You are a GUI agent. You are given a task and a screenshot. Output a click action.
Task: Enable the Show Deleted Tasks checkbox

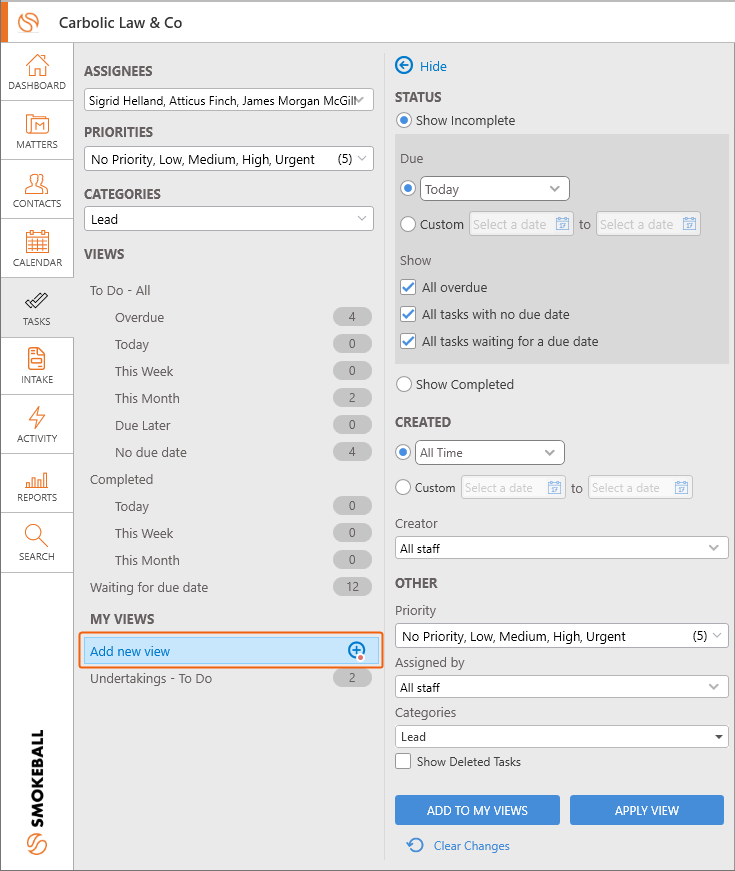(x=403, y=761)
